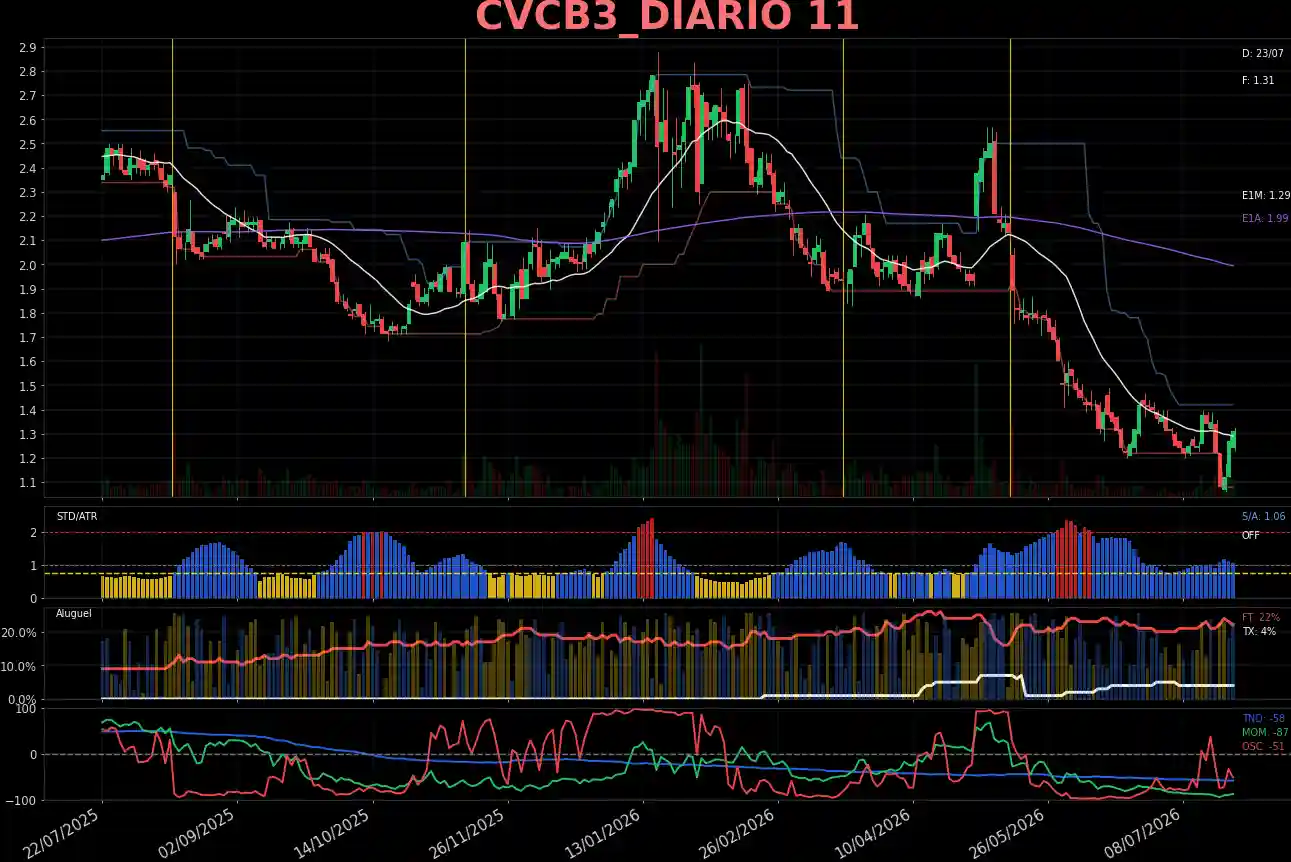
Task: Click the 'S/A: 1.06' value label
Action: click(1264, 517)
